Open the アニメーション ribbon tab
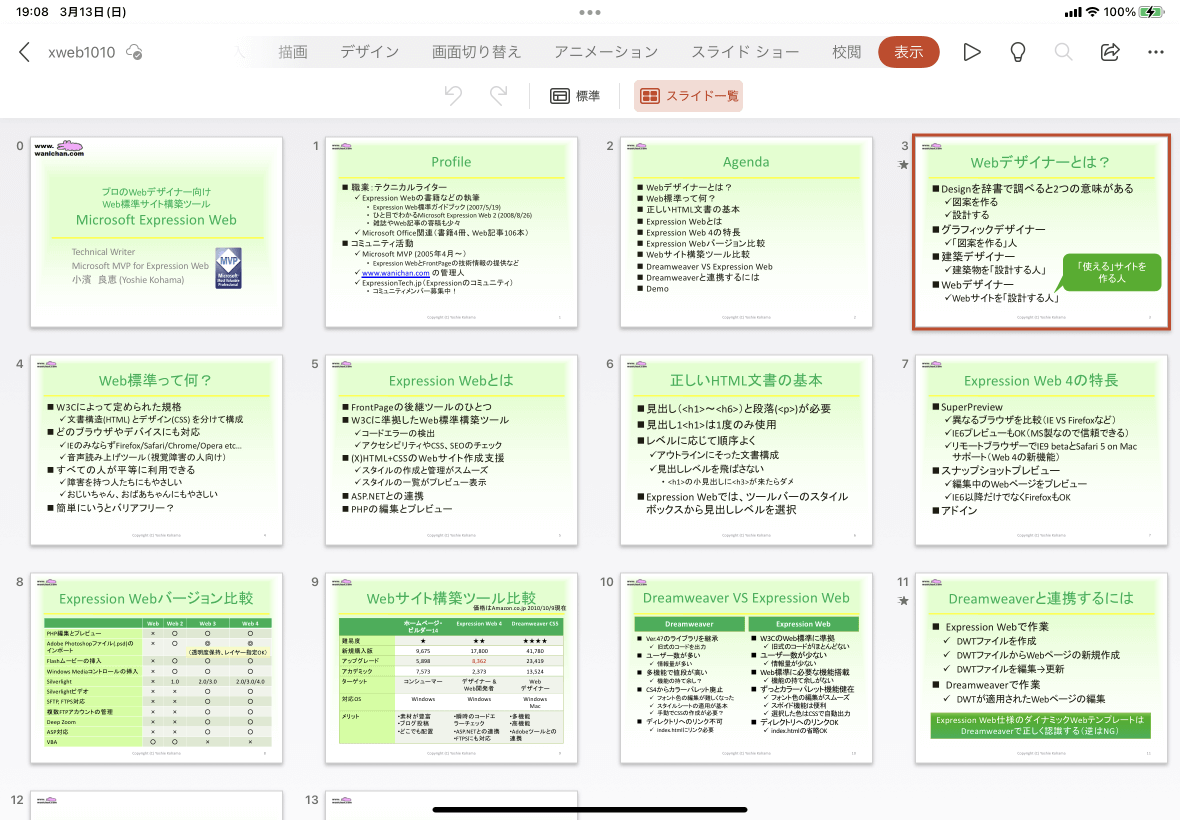Viewport: 1180px width, 820px height. pyautogui.click(x=606, y=51)
